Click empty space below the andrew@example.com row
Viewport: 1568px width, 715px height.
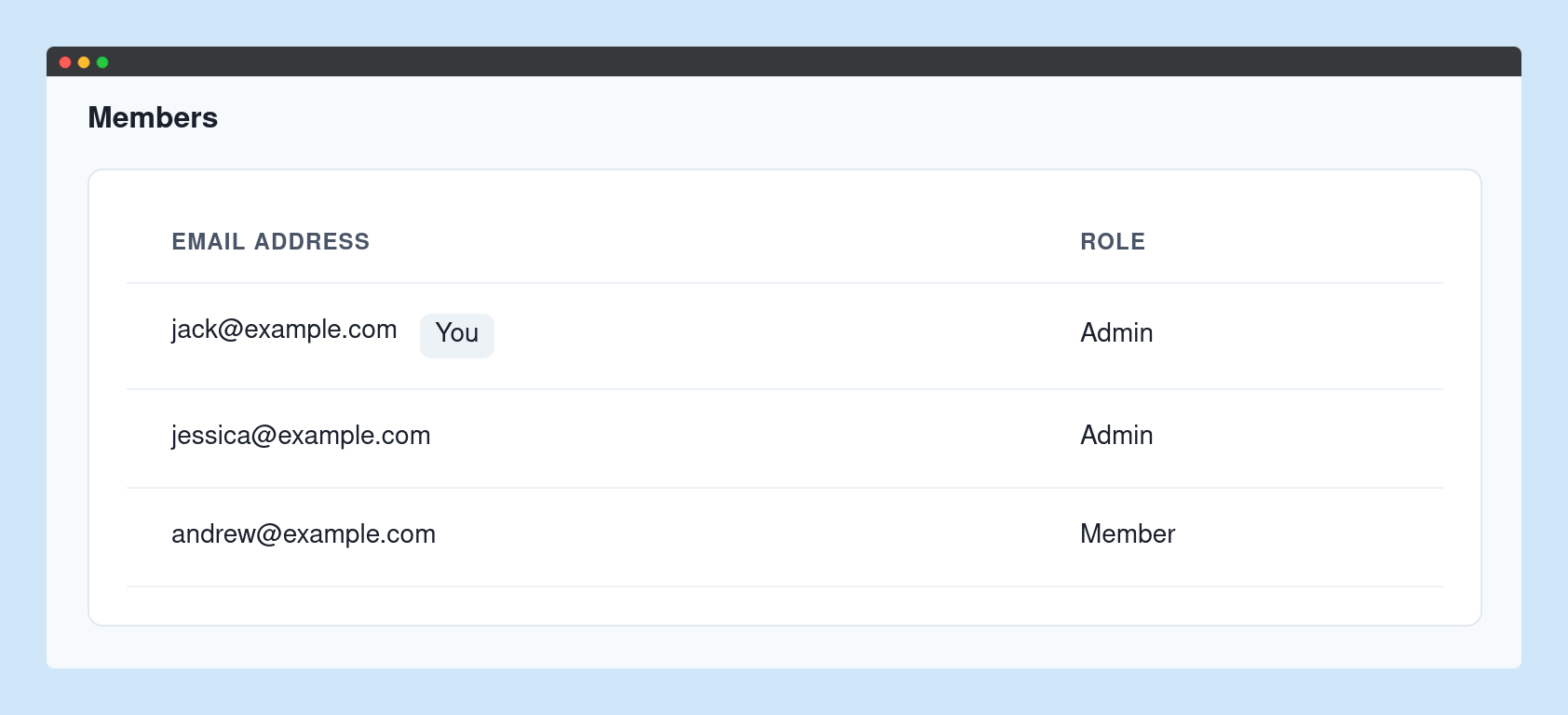click(x=782, y=606)
